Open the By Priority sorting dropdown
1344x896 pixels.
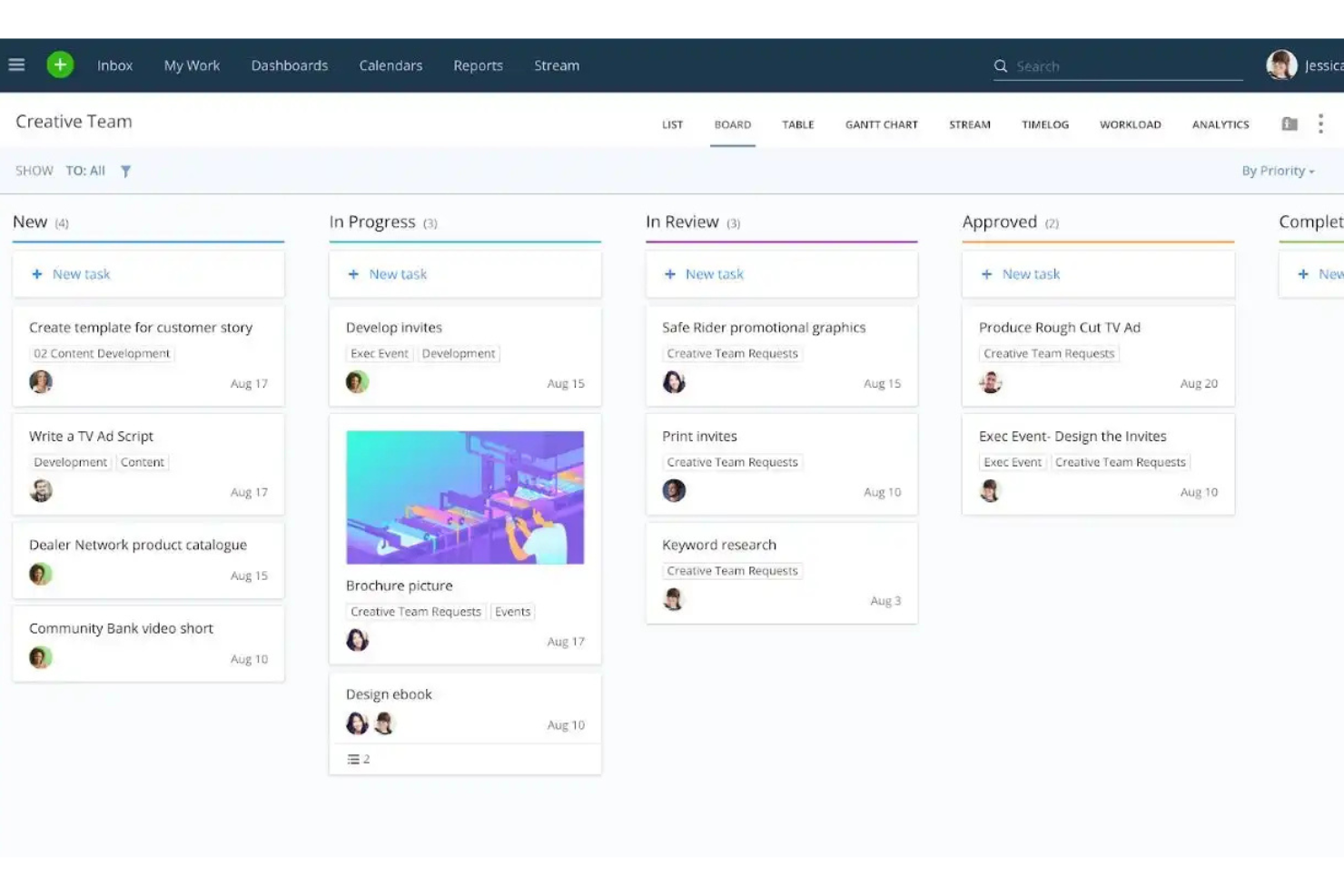coord(1277,171)
